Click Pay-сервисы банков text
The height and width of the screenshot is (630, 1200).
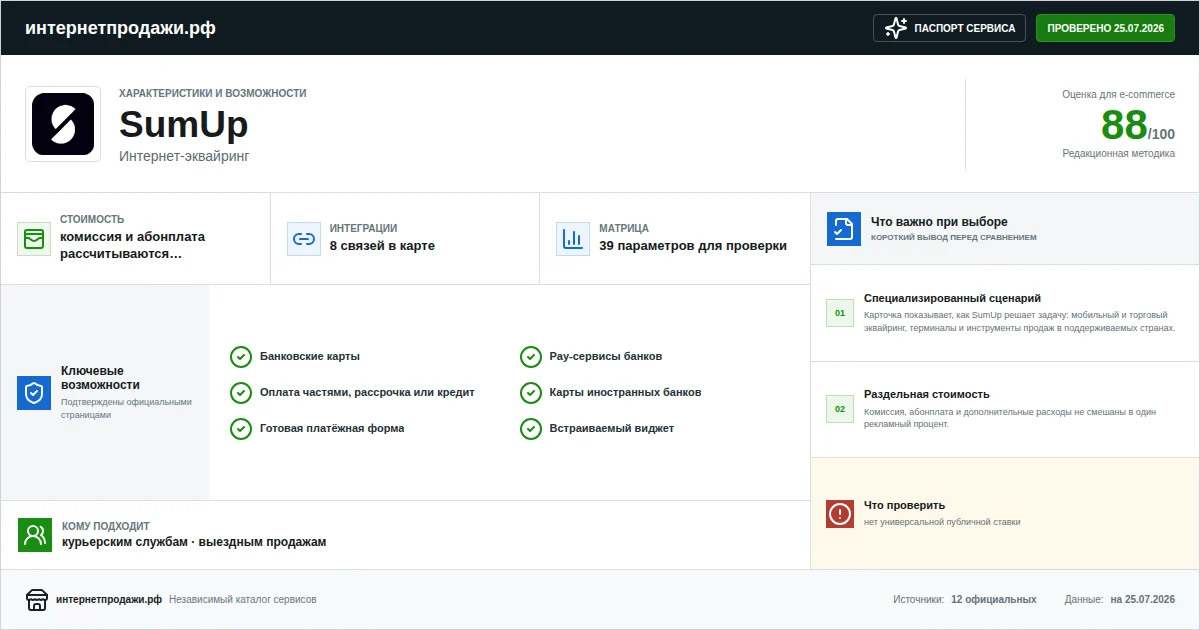click(x=606, y=357)
